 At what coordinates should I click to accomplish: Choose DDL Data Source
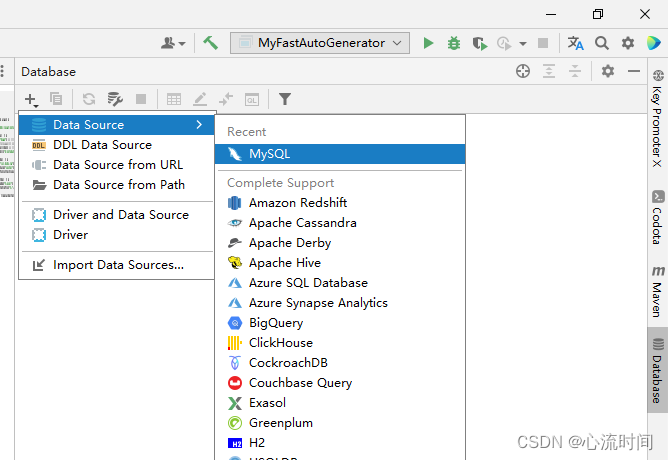click(116, 145)
